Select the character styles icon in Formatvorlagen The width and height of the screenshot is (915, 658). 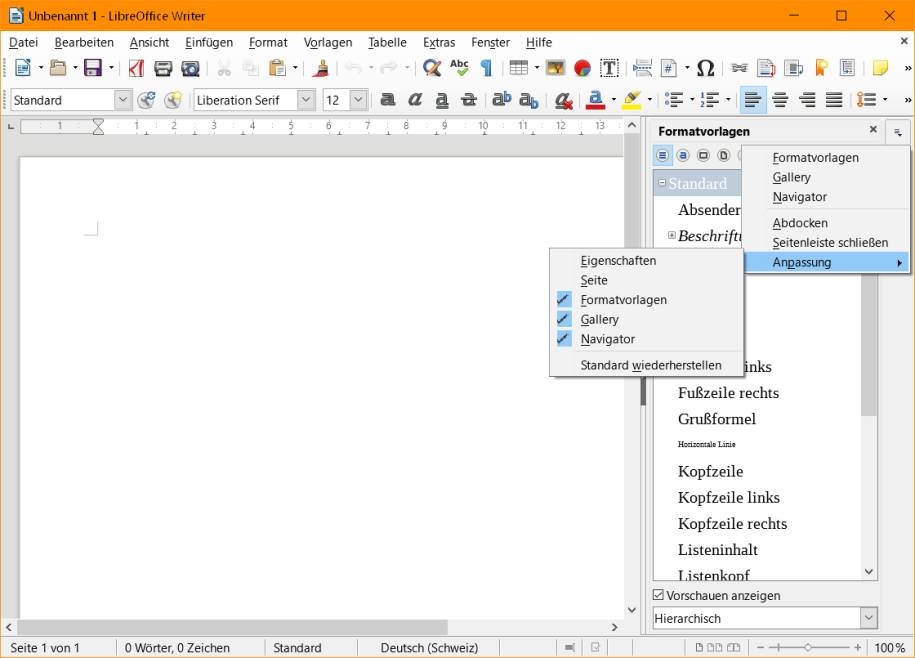pyautogui.click(x=682, y=155)
